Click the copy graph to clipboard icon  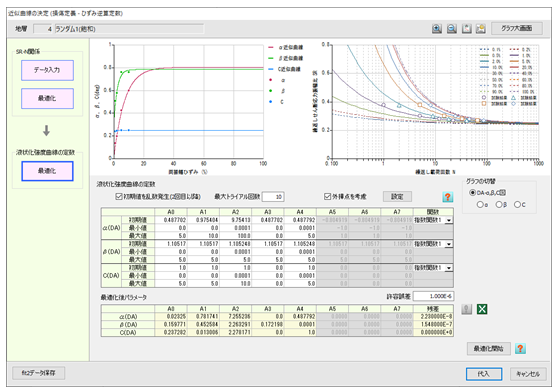click(x=467, y=29)
